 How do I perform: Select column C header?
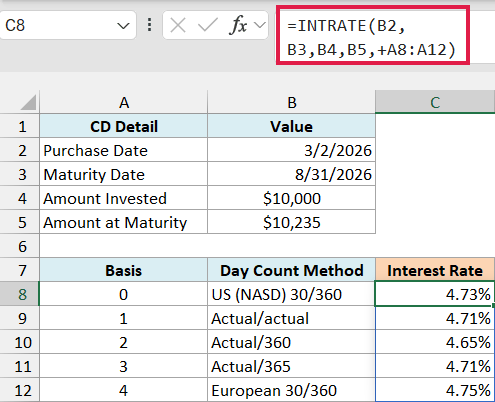435,102
